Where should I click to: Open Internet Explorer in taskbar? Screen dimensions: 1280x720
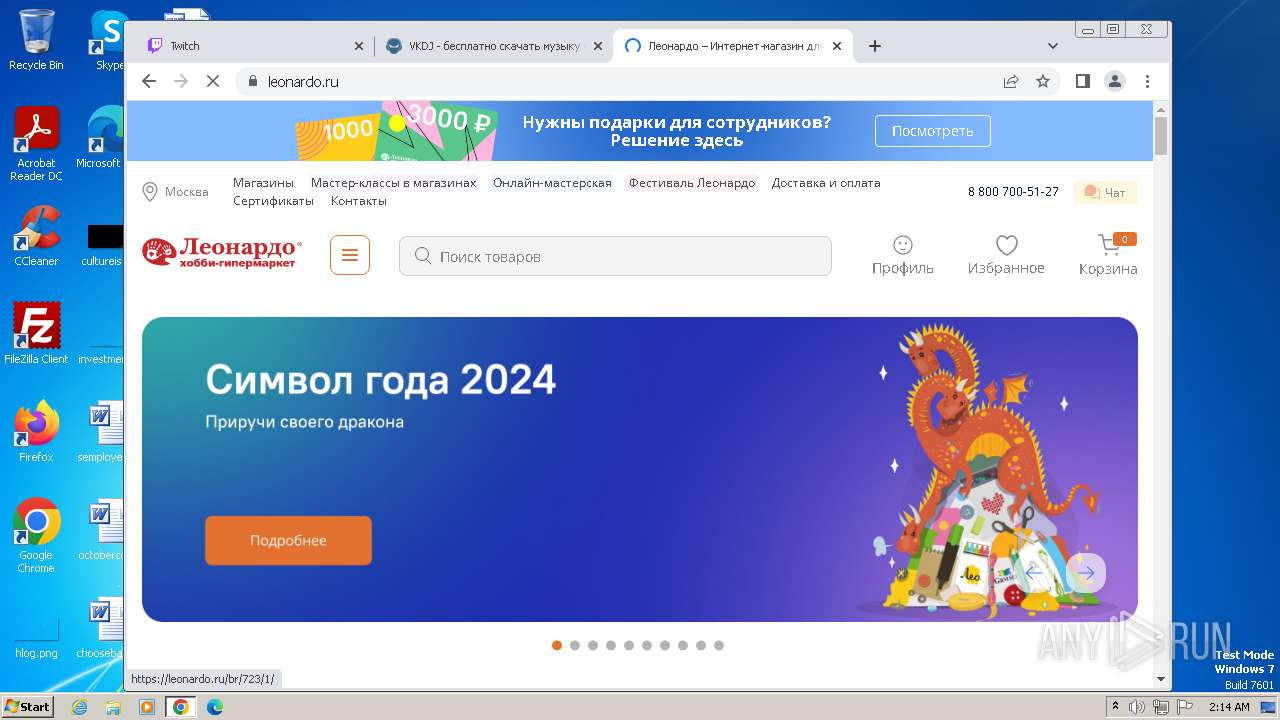(80, 707)
